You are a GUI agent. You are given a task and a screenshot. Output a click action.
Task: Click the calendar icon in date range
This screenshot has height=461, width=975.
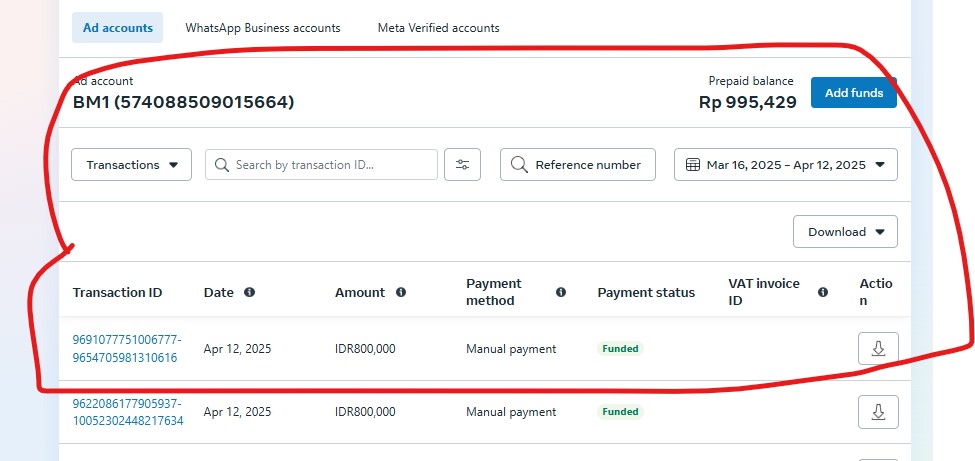(694, 165)
